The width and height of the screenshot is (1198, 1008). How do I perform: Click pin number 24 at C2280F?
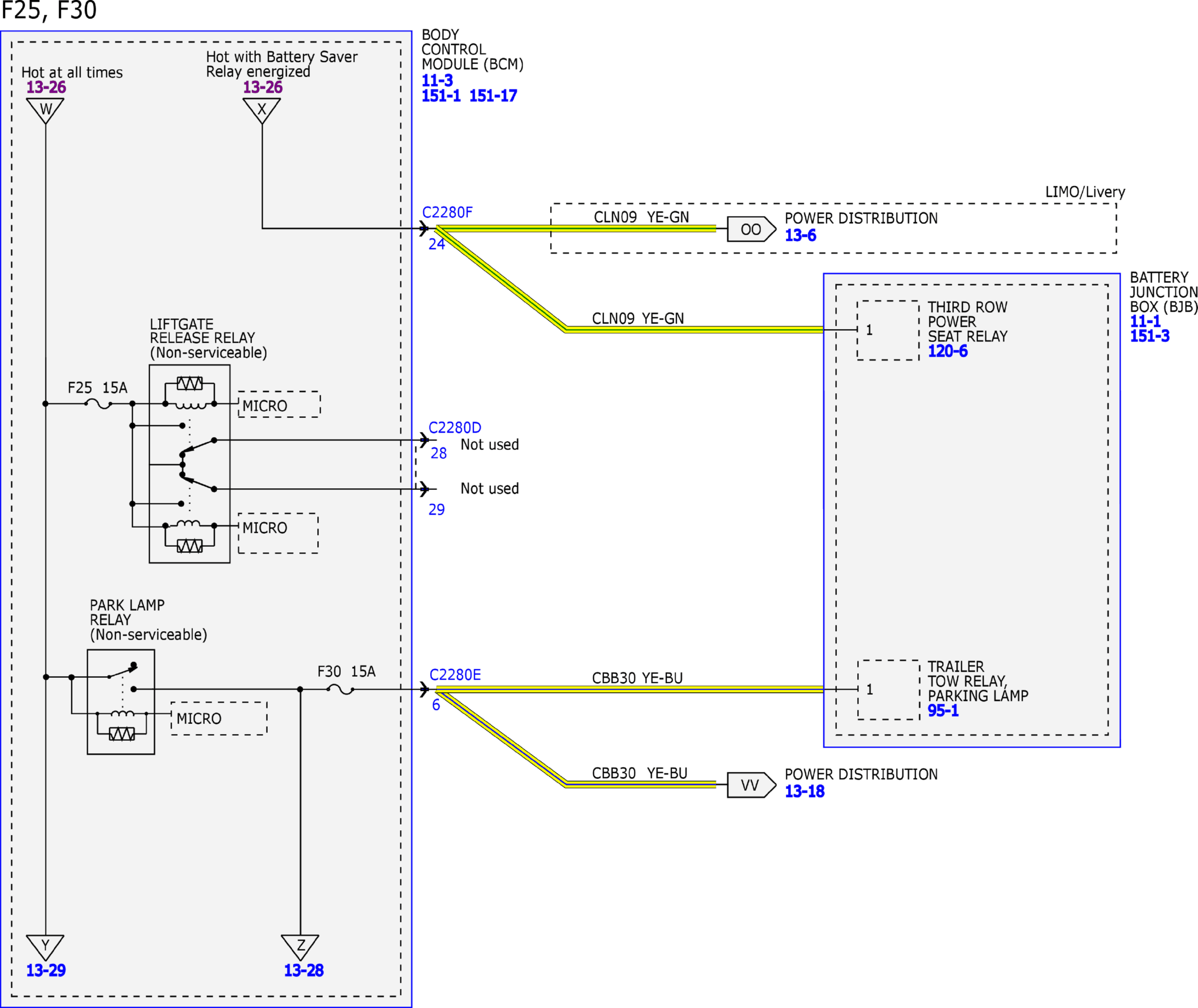(x=436, y=244)
